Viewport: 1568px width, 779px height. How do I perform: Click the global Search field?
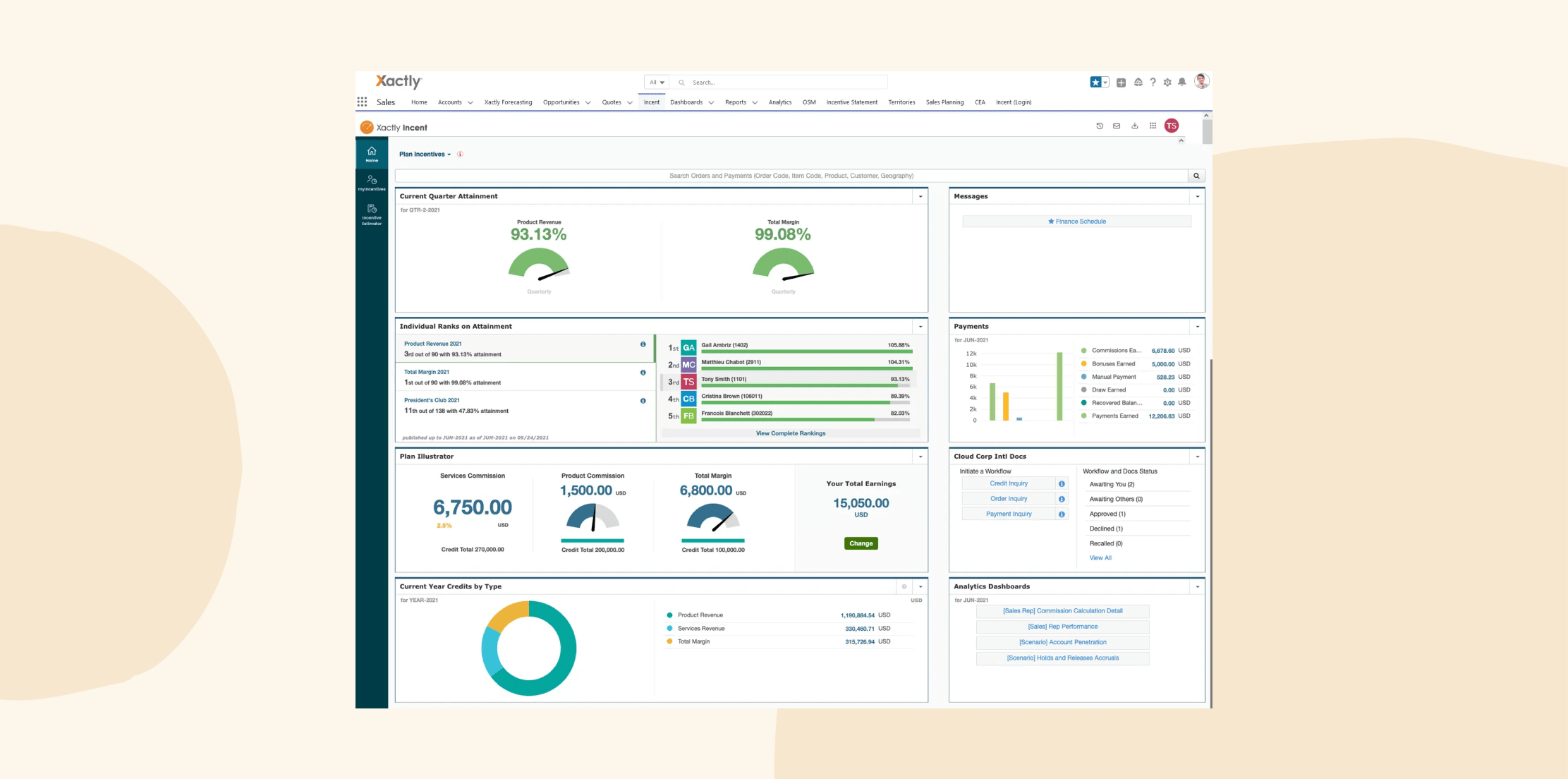[779, 83]
